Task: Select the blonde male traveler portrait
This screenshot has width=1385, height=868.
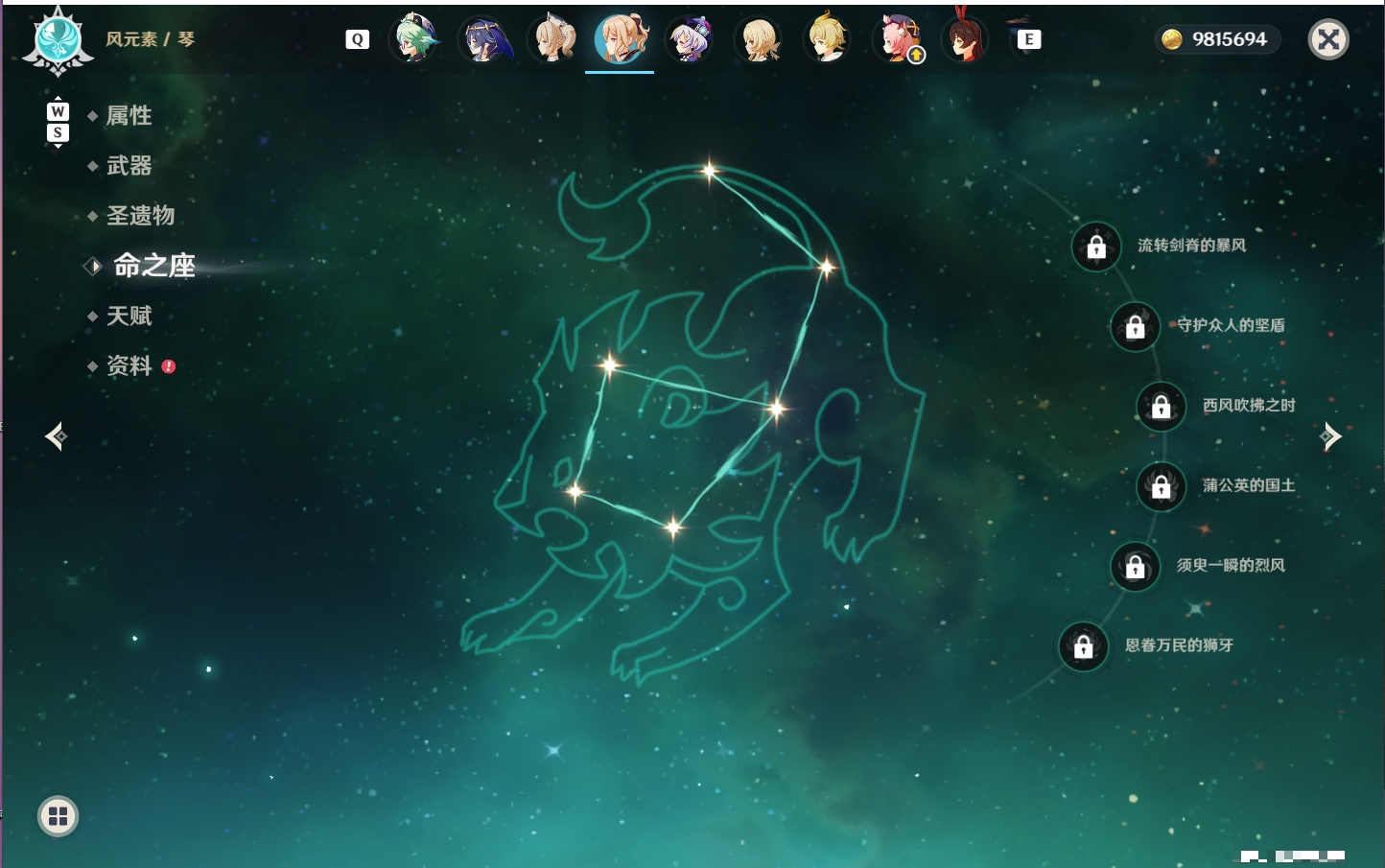Action: [x=828, y=39]
